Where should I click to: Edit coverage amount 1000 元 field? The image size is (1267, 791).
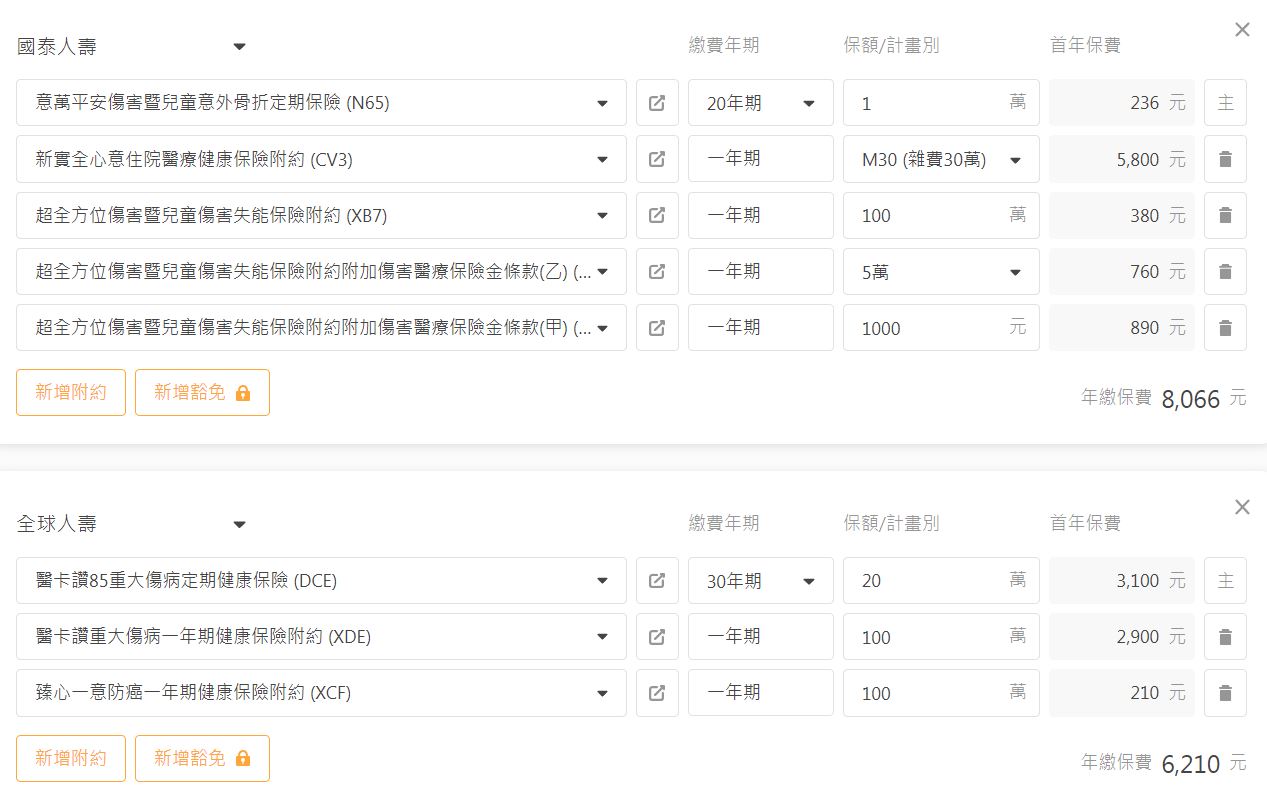(941, 327)
